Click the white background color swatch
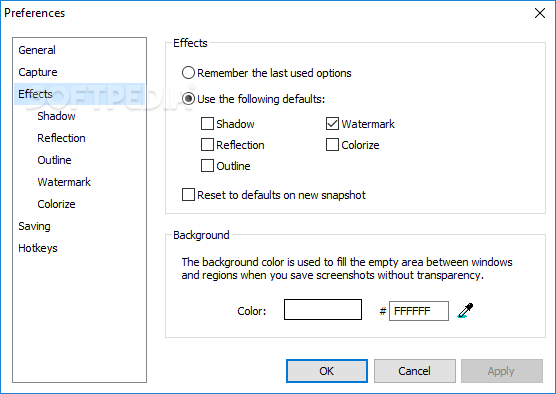556x394 pixels. (x=323, y=310)
